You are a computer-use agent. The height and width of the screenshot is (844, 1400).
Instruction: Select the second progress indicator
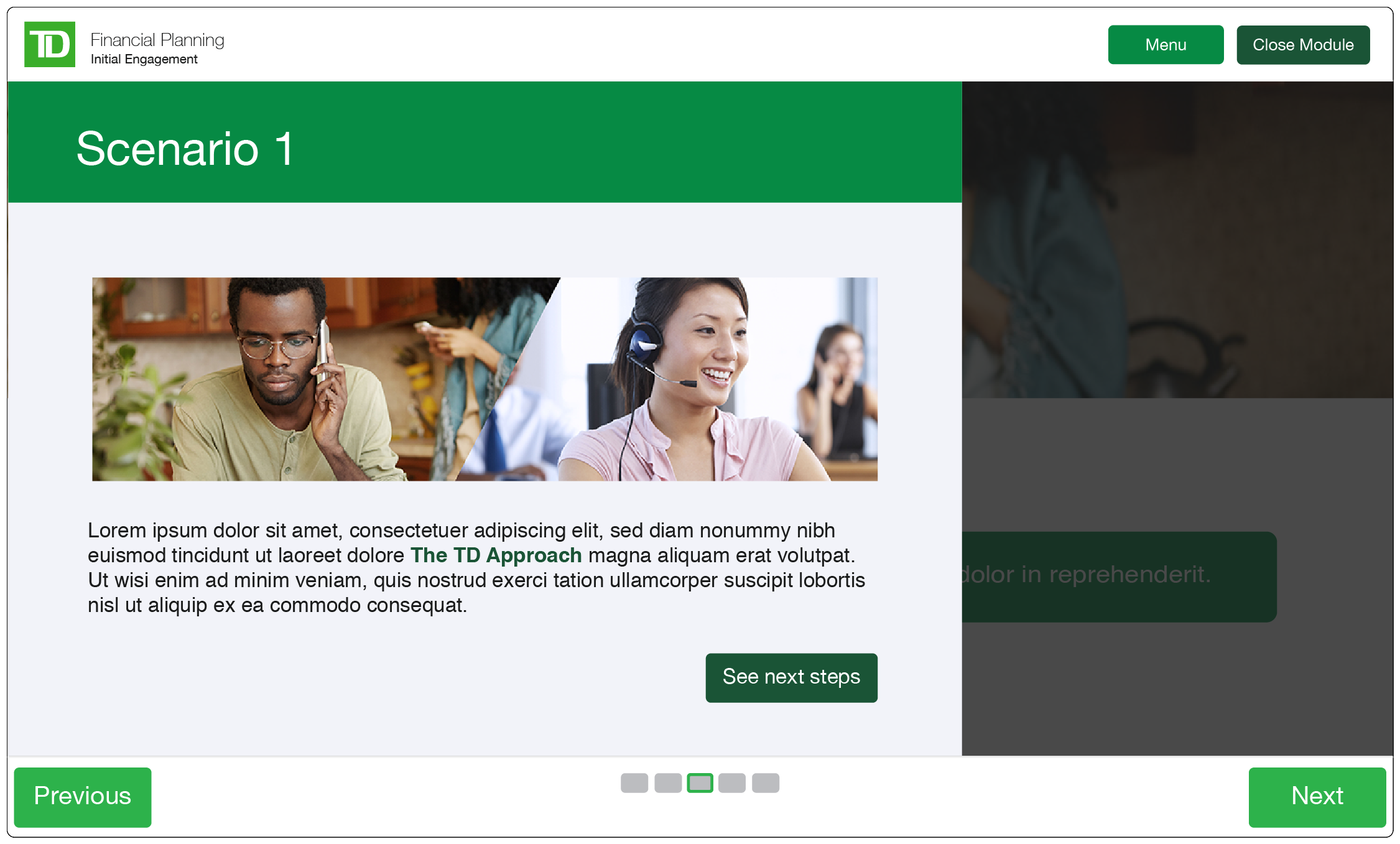pos(668,783)
